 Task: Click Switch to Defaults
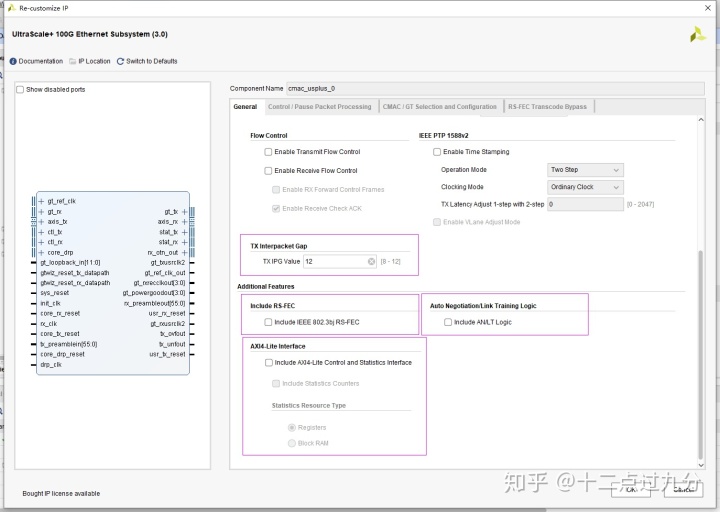(152, 61)
